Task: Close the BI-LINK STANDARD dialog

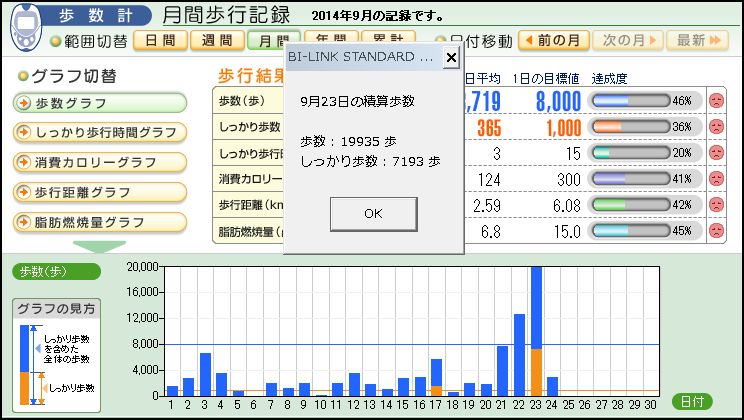Action: (451, 57)
